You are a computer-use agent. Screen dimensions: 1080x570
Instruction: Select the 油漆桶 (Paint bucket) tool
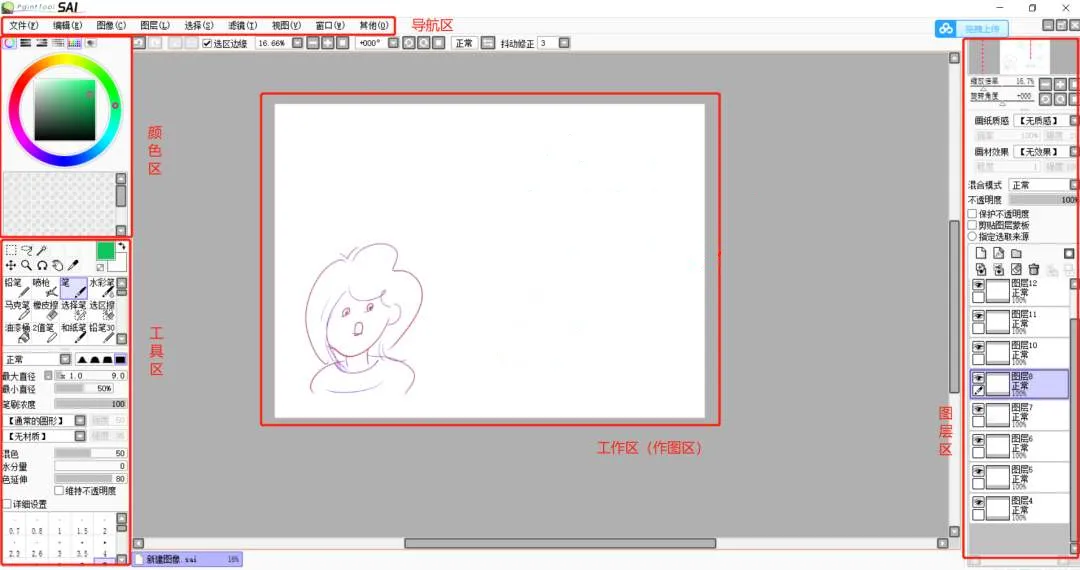tap(17, 332)
